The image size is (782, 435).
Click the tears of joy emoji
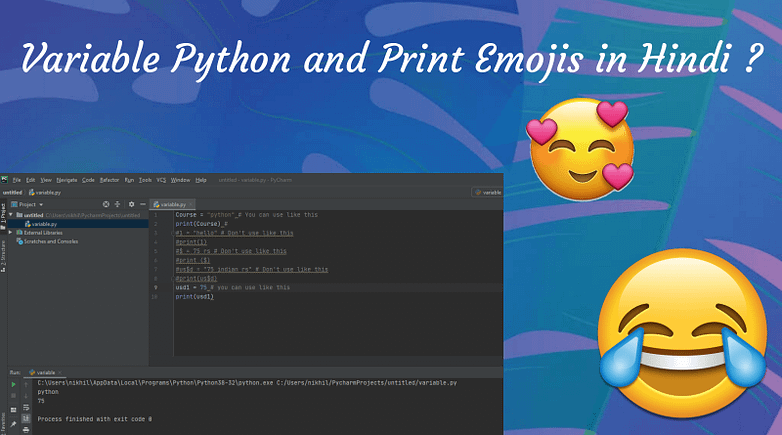tap(683, 333)
